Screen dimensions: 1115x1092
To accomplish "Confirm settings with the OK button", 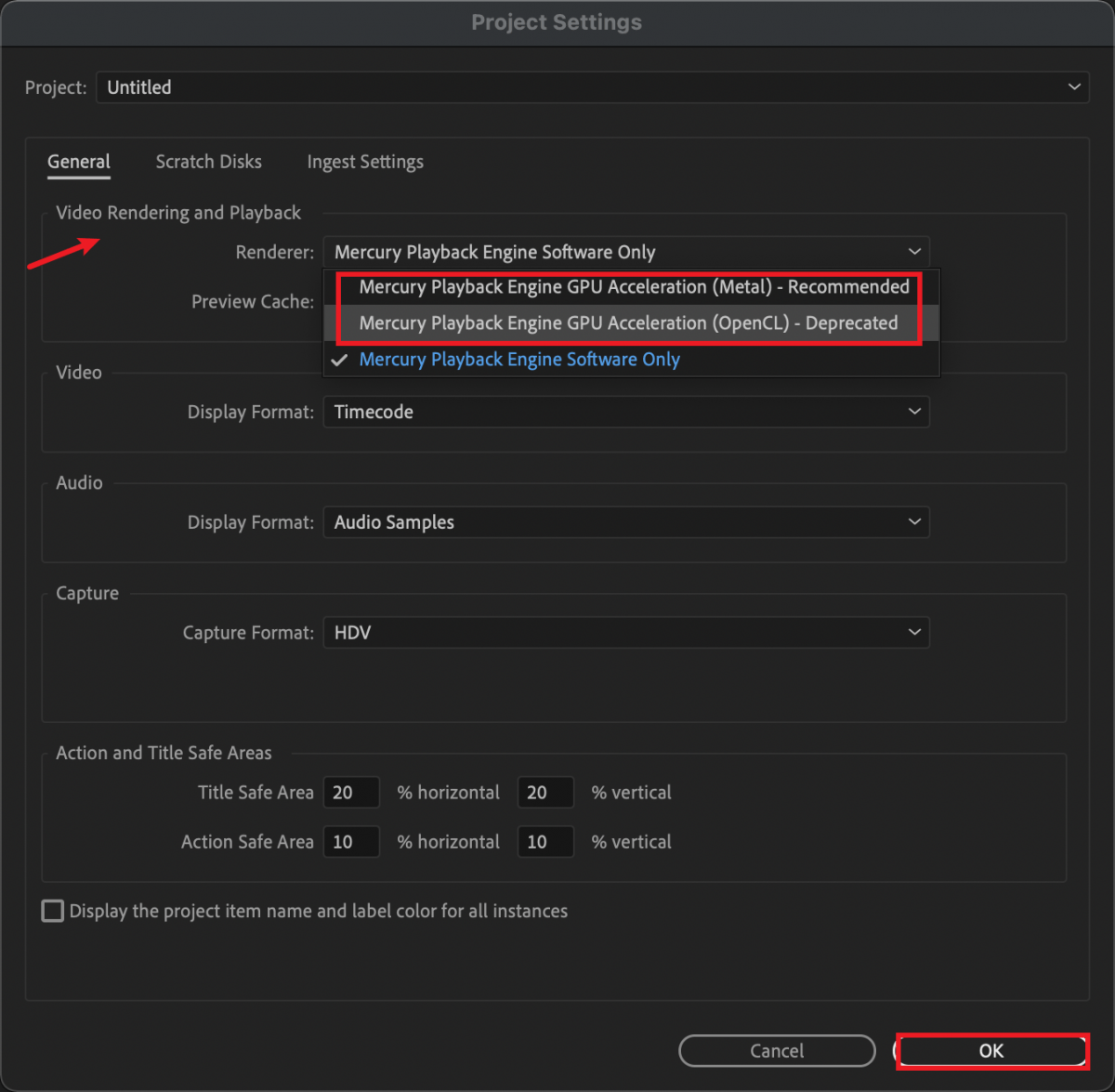I will pos(990,1050).
